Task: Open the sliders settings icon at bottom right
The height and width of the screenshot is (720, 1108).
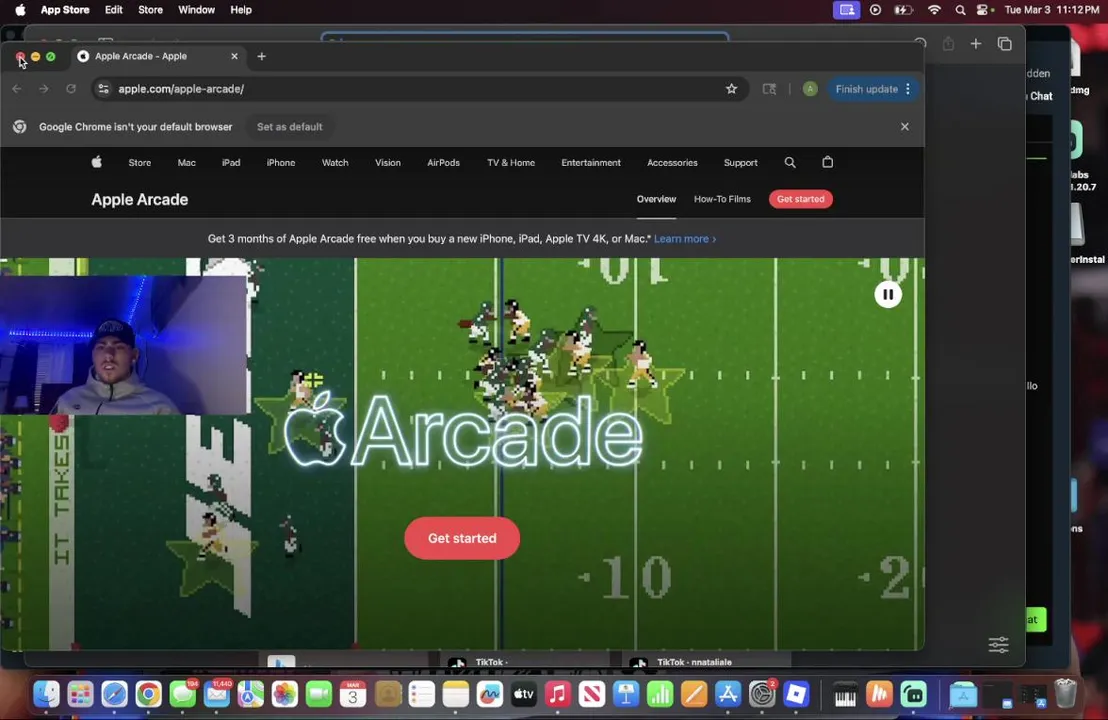Action: [x=998, y=644]
